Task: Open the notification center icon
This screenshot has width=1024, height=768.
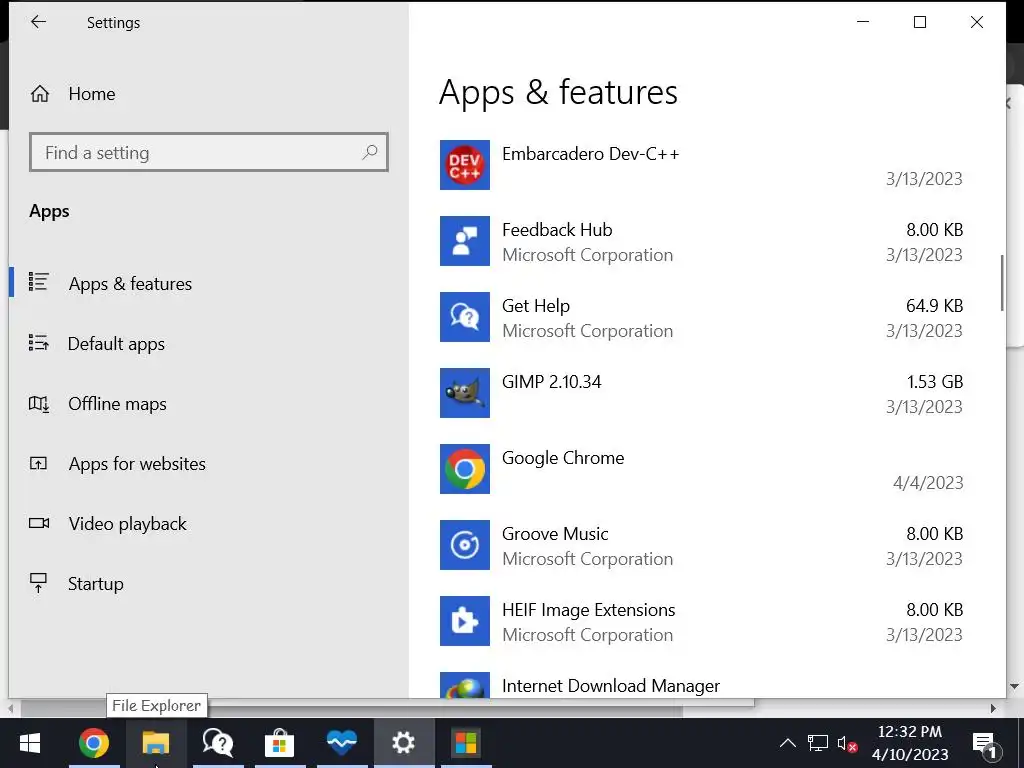Action: tap(985, 744)
